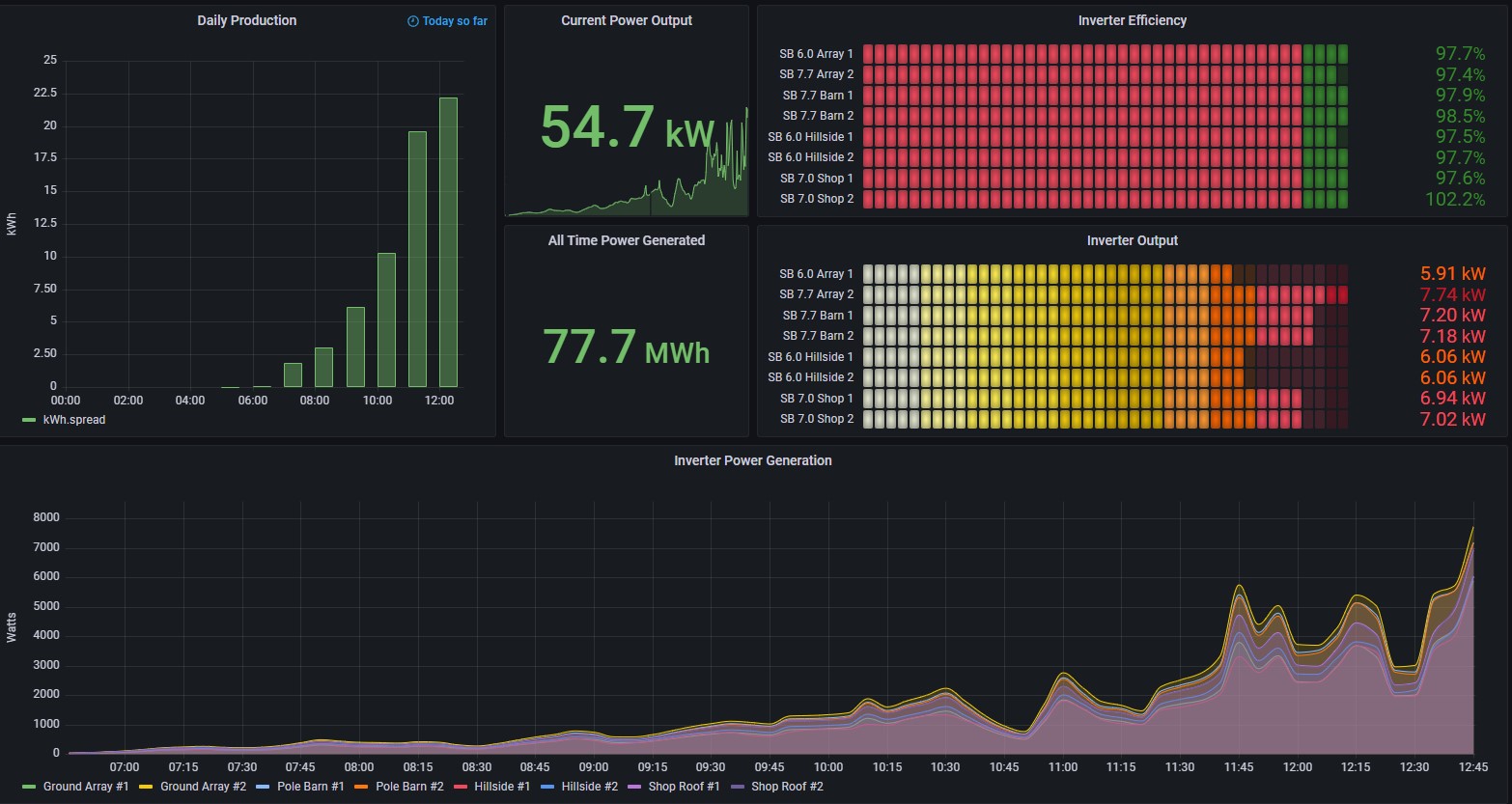
Task: Toggle Pole Barn #1 series visibility label
Action: click(x=310, y=787)
